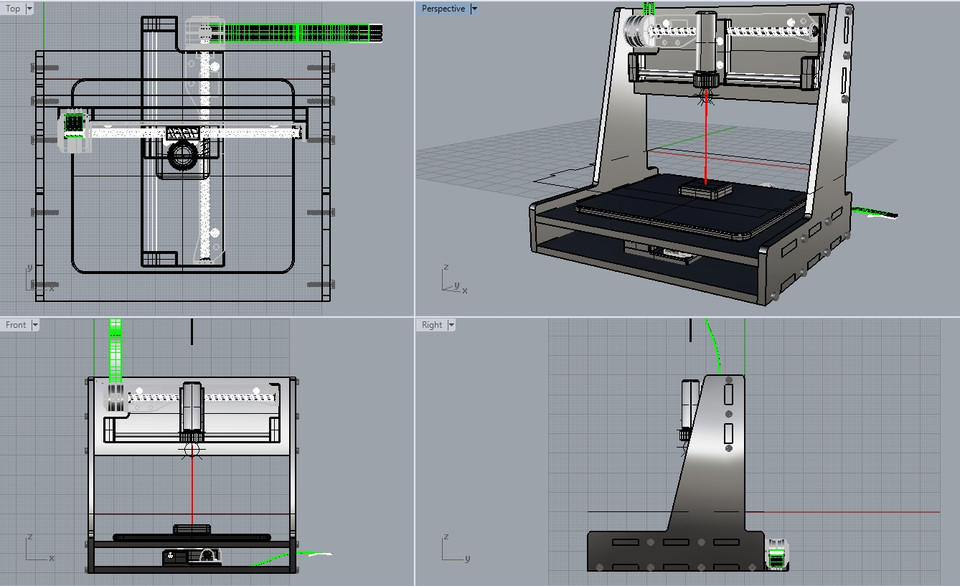Open the Perspective viewport dropdown menu

pyautogui.click(x=475, y=8)
